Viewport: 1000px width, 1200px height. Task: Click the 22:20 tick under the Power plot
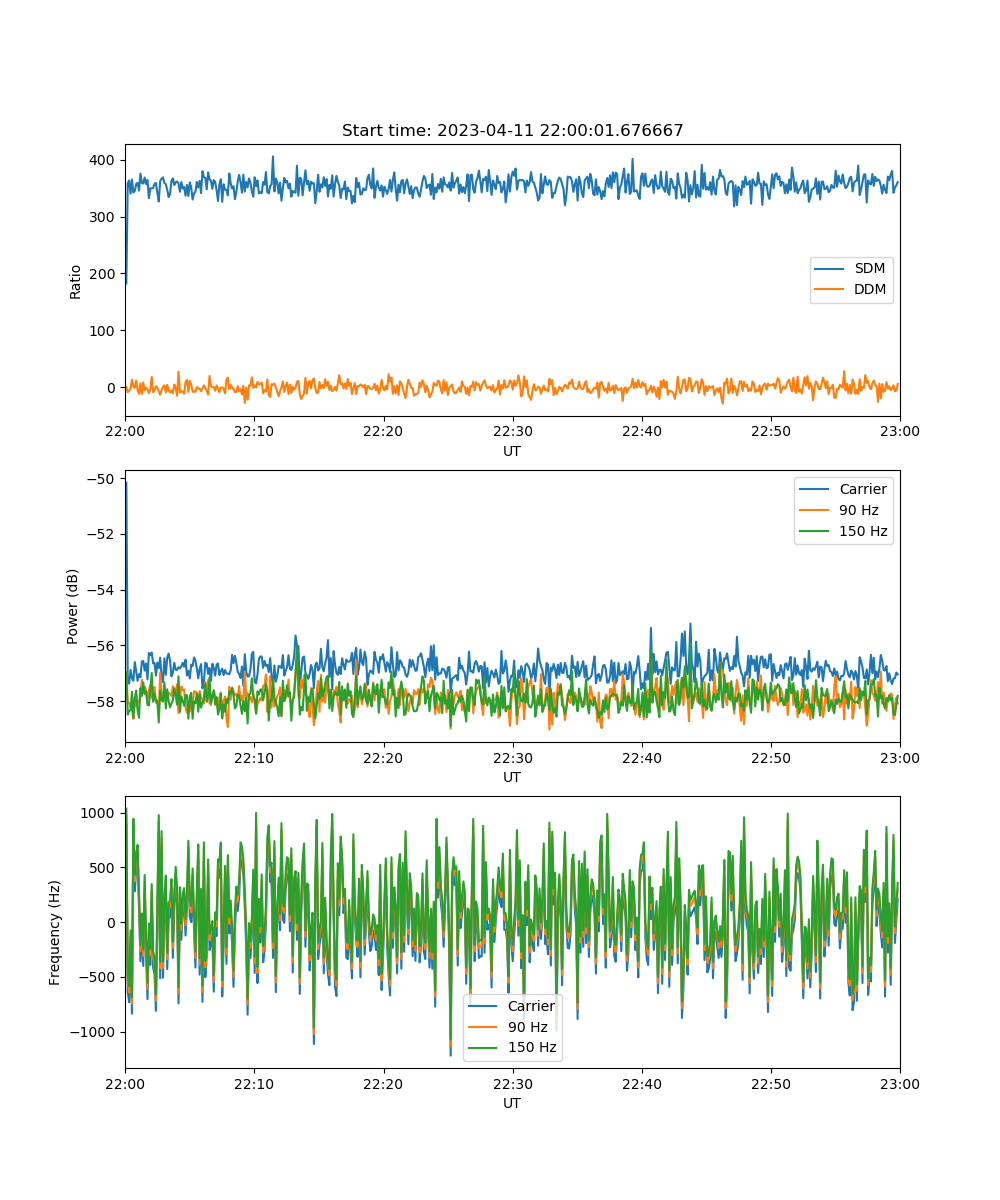click(x=383, y=757)
